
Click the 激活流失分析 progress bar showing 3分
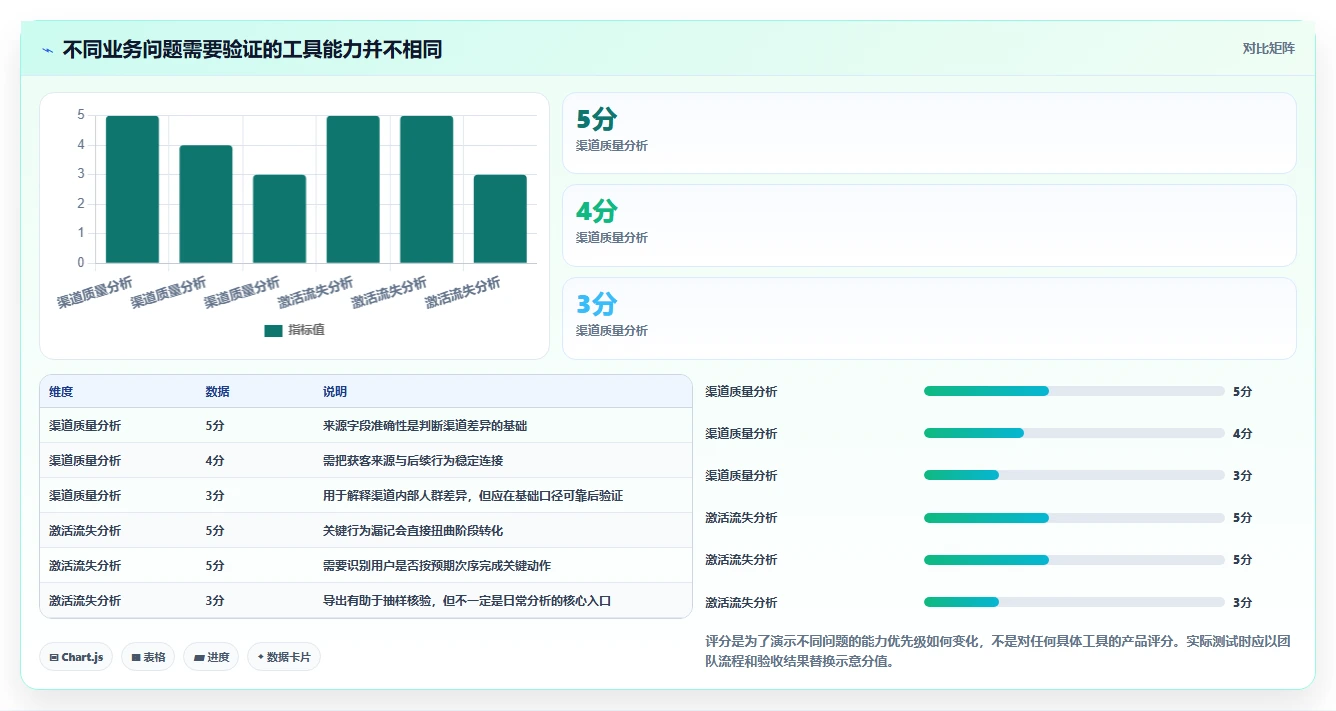1074,602
